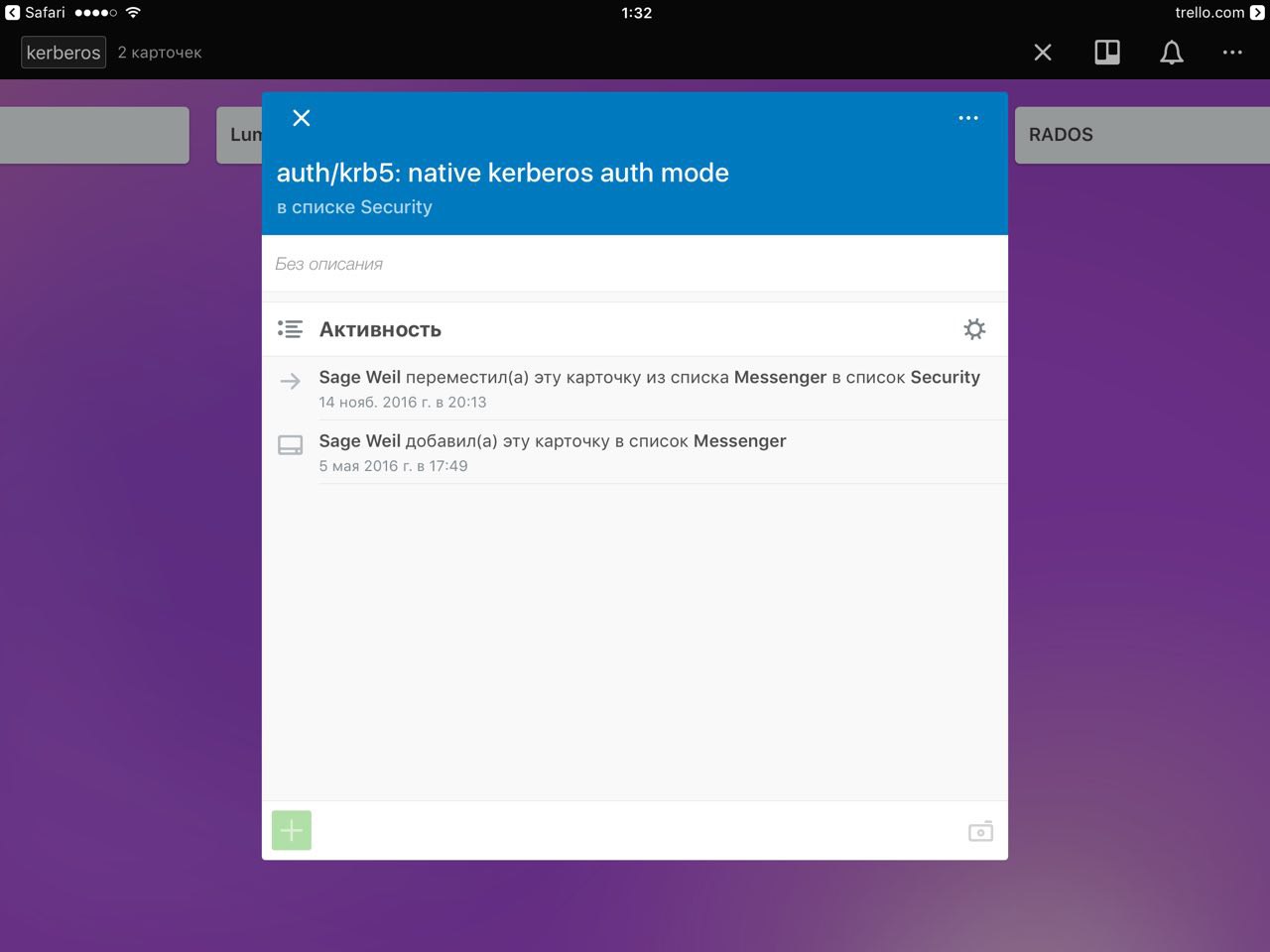This screenshot has height=952, width=1270.
Task: Tap the '2 карточек' result count
Action: pyautogui.click(x=160, y=53)
